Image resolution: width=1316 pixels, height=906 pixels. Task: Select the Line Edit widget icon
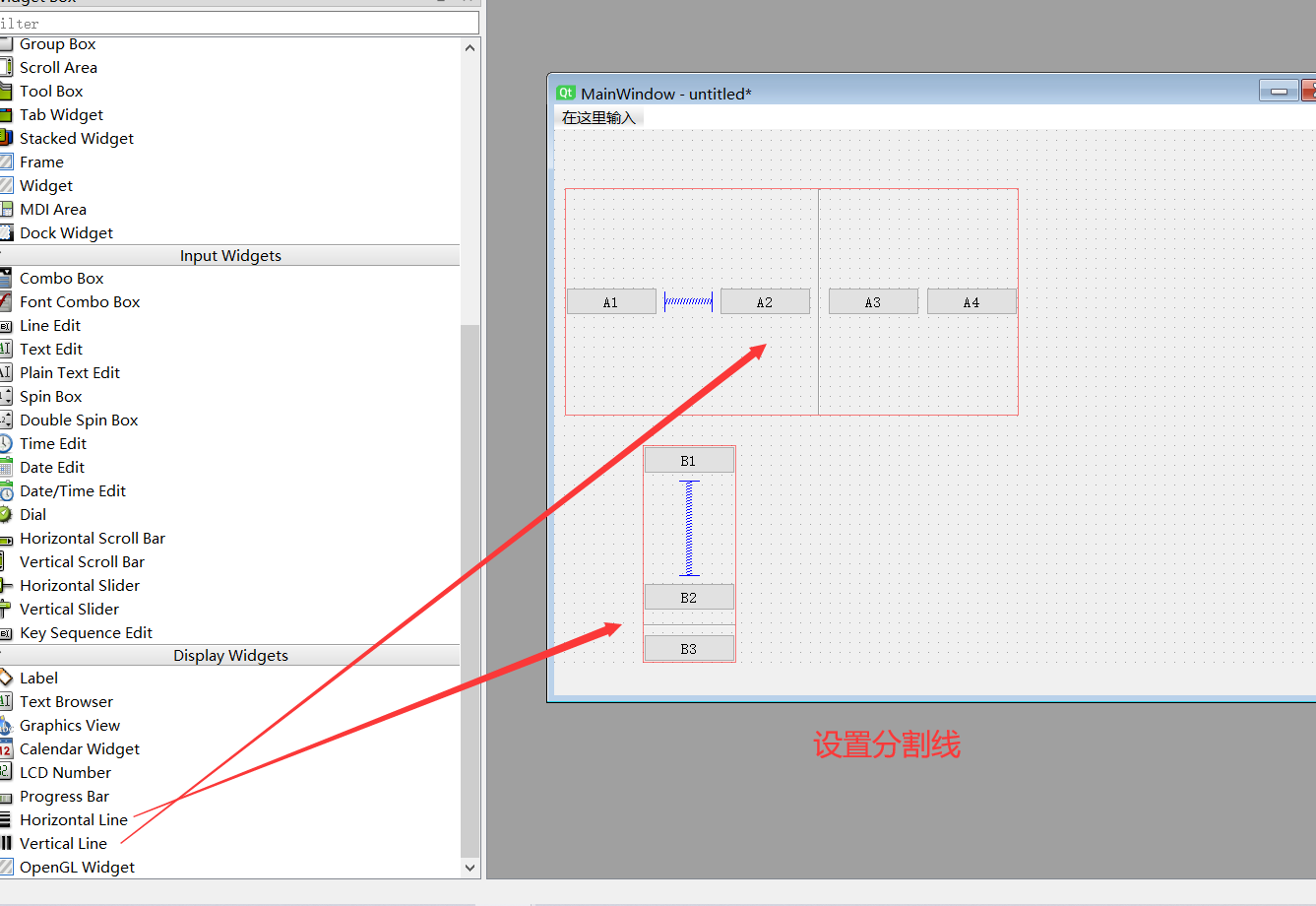(x=6, y=325)
